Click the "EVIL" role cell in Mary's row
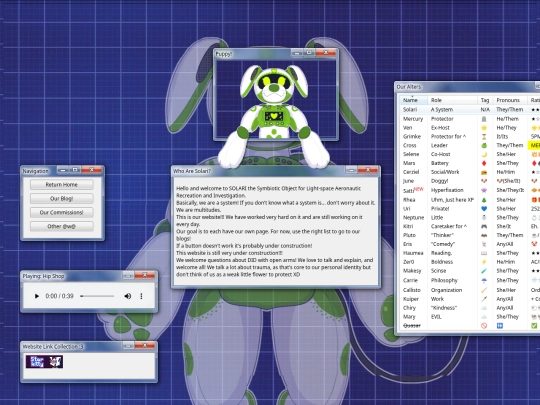This screenshot has width=540, height=405. click(x=436, y=317)
